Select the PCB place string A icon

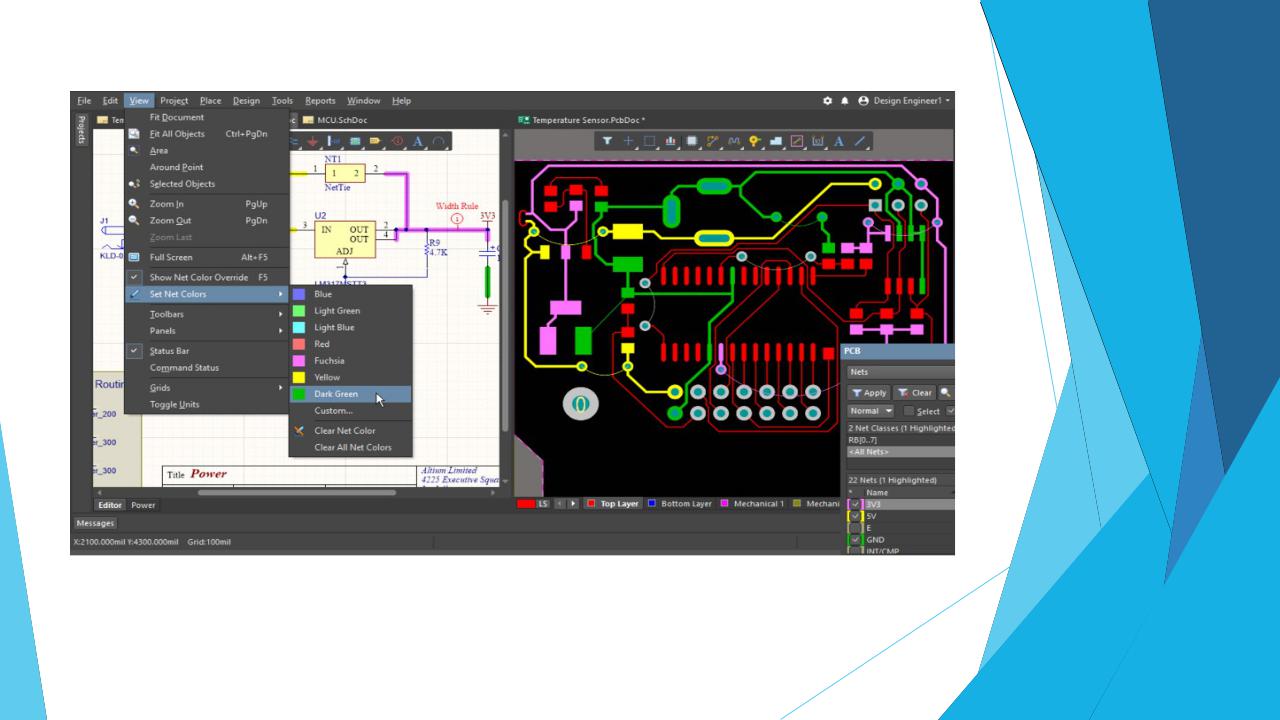[838, 141]
